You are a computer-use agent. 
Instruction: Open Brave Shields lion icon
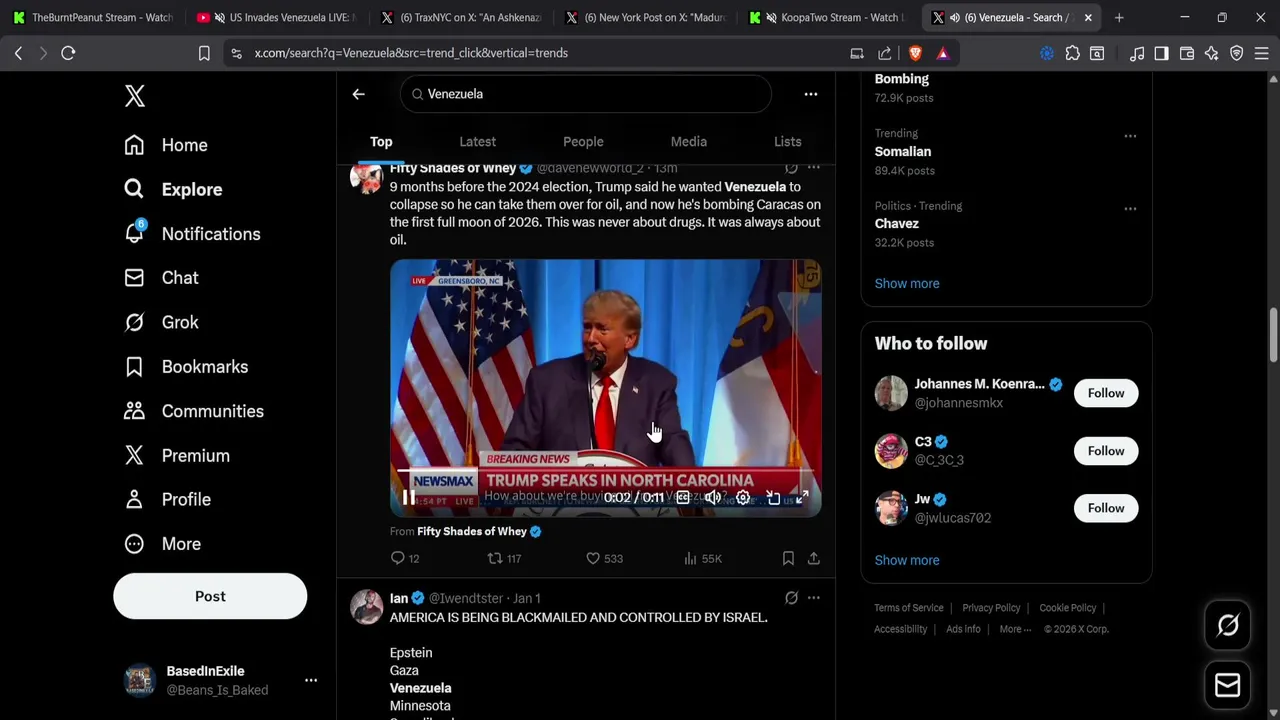(x=915, y=53)
